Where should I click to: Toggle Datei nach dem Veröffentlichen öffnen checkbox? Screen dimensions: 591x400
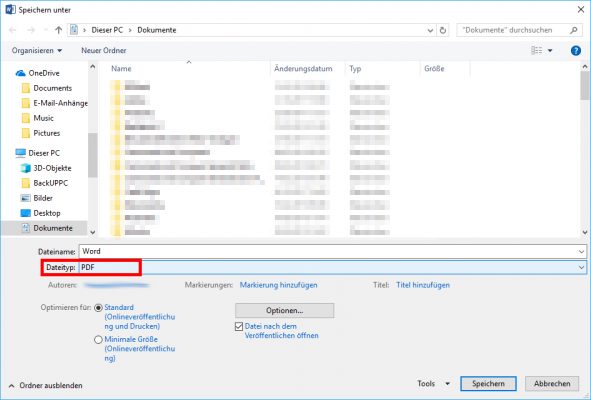coord(239,326)
